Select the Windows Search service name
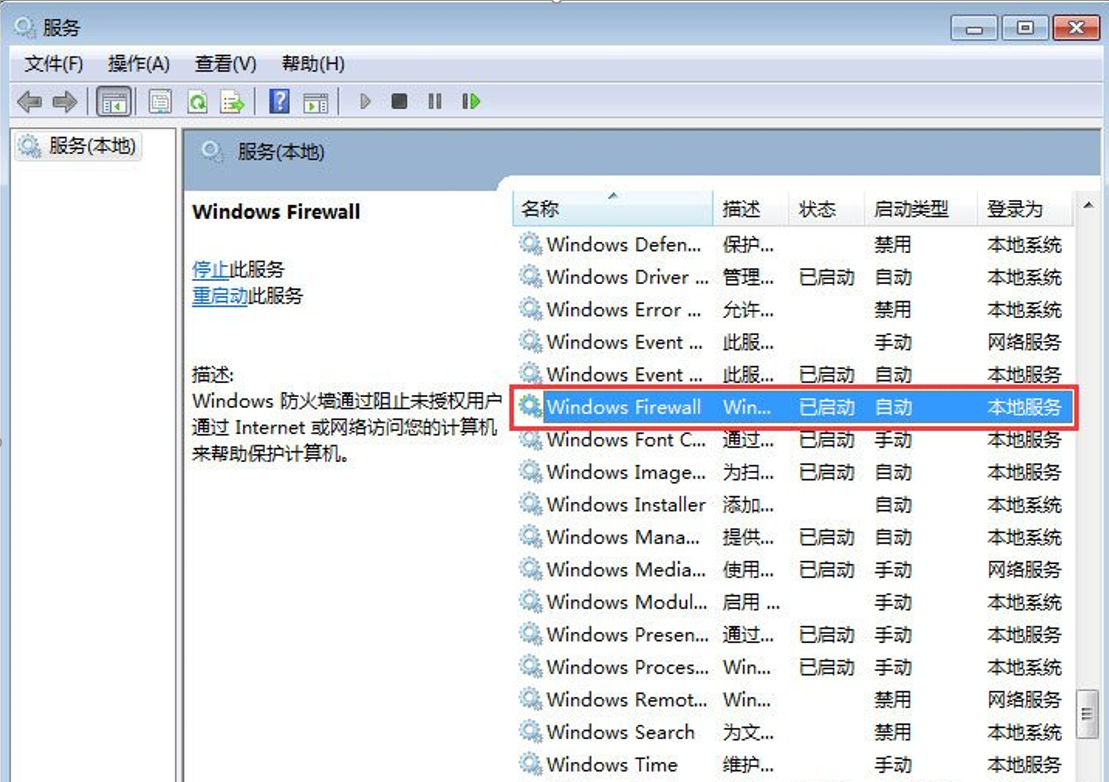The height and width of the screenshot is (782, 1109). [x=620, y=732]
